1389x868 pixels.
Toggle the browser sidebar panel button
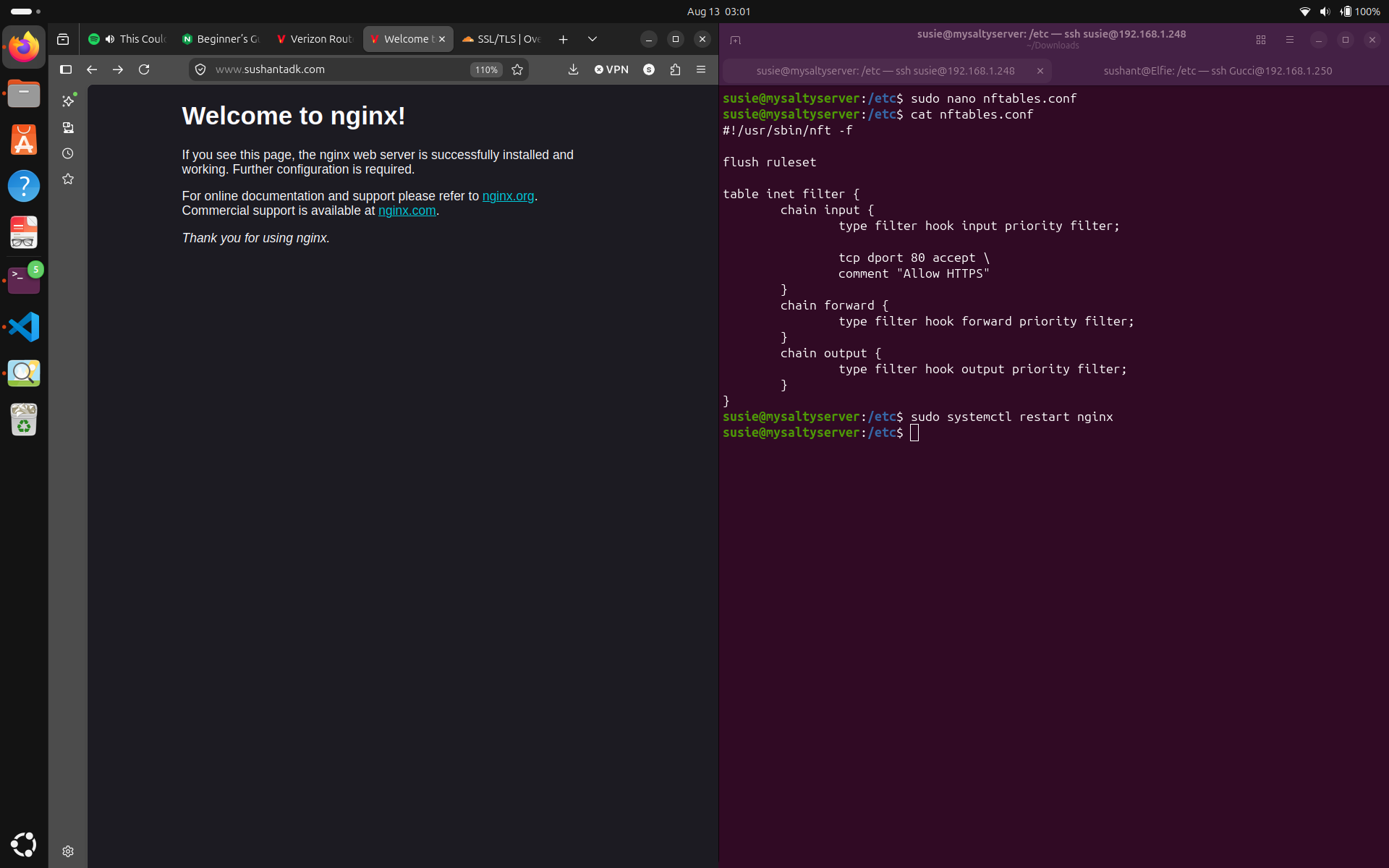click(x=66, y=69)
